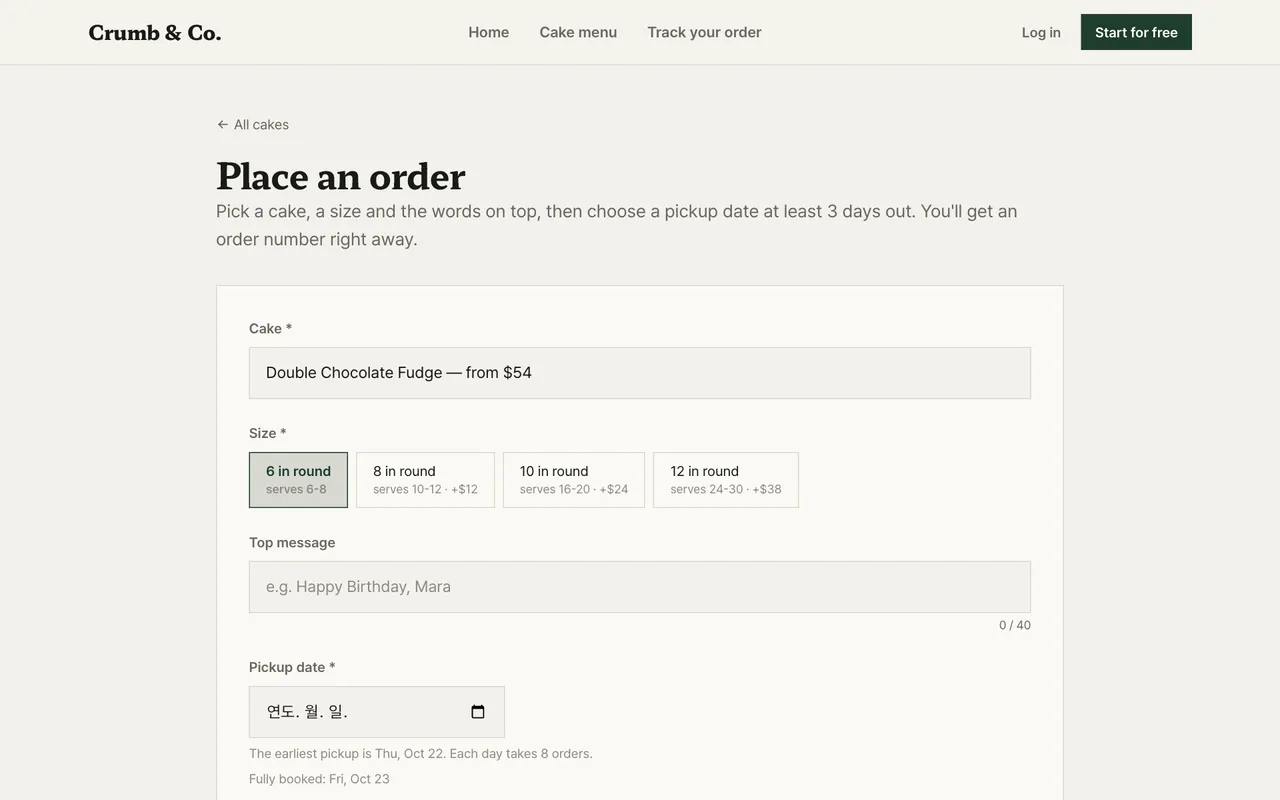The height and width of the screenshot is (800, 1280).
Task: Pick the 10 in round size option
Action: pos(574,480)
